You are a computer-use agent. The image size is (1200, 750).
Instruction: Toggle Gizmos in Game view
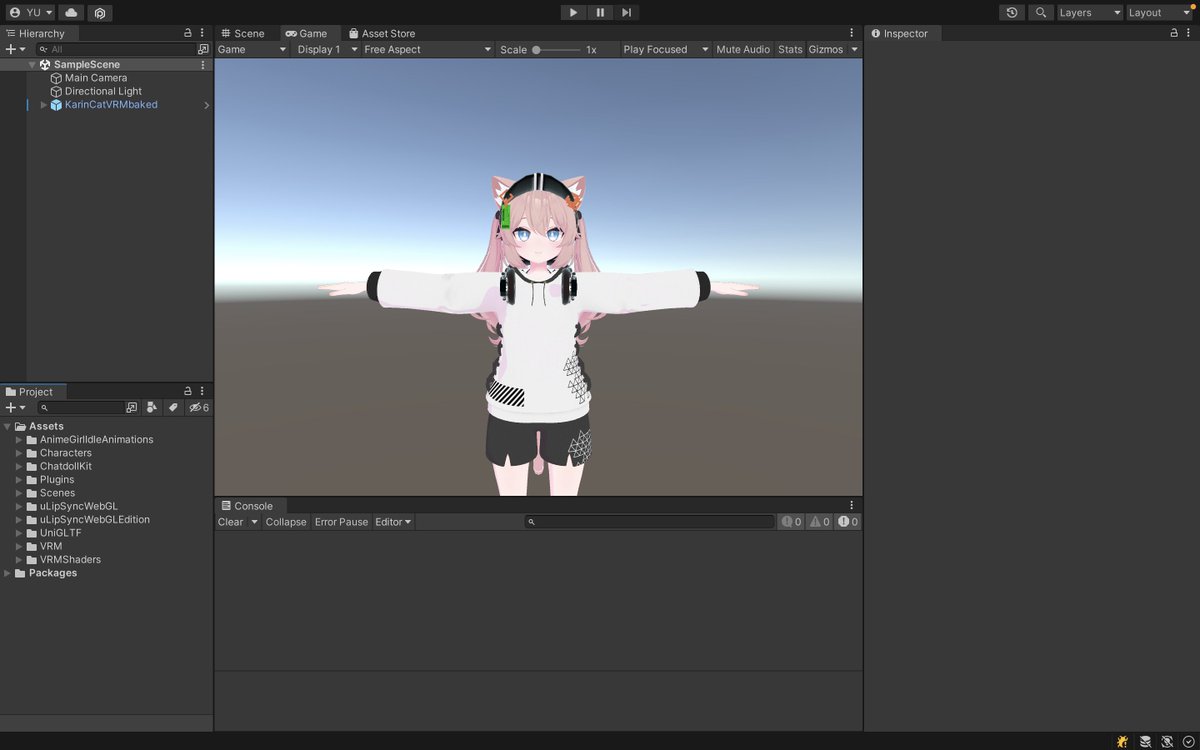(x=825, y=49)
